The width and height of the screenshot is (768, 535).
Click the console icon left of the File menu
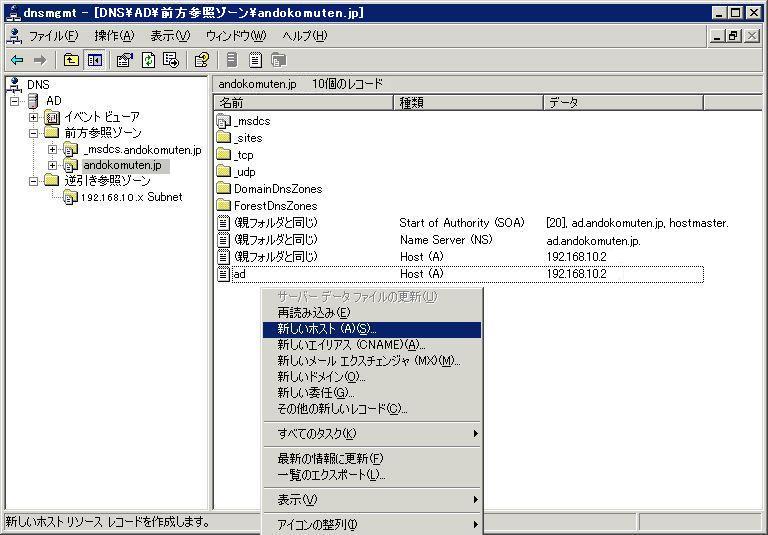[x=16, y=36]
